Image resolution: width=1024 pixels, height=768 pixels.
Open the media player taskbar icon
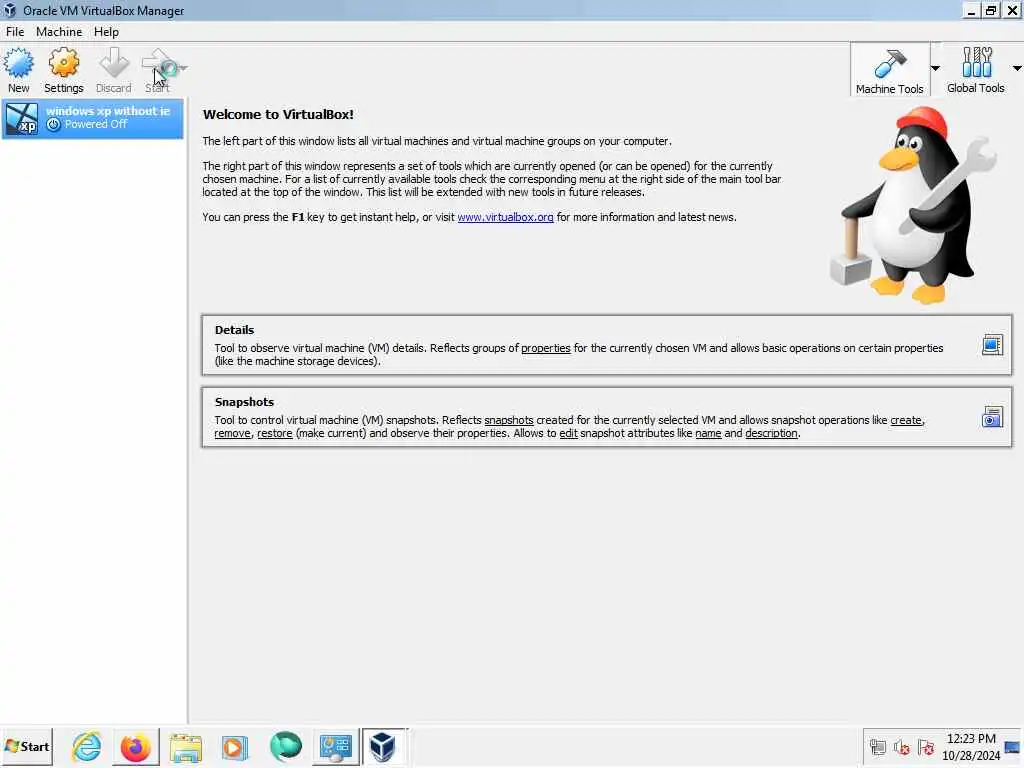(x=234, y=747)
